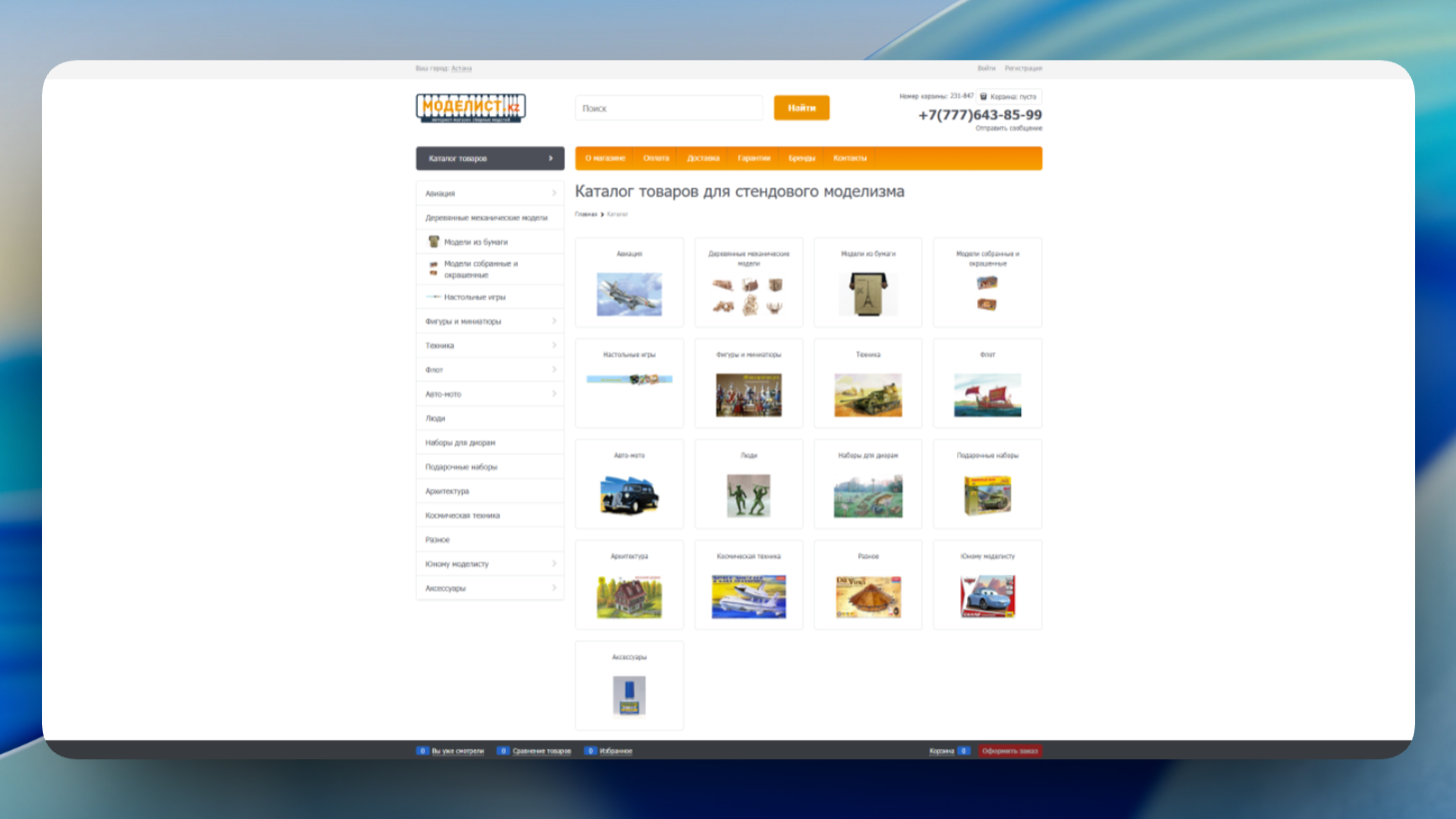1456x819 pixels.
Task: Click sidebar icon for Модели собранные и окрашенные
Action: (434, 269)
